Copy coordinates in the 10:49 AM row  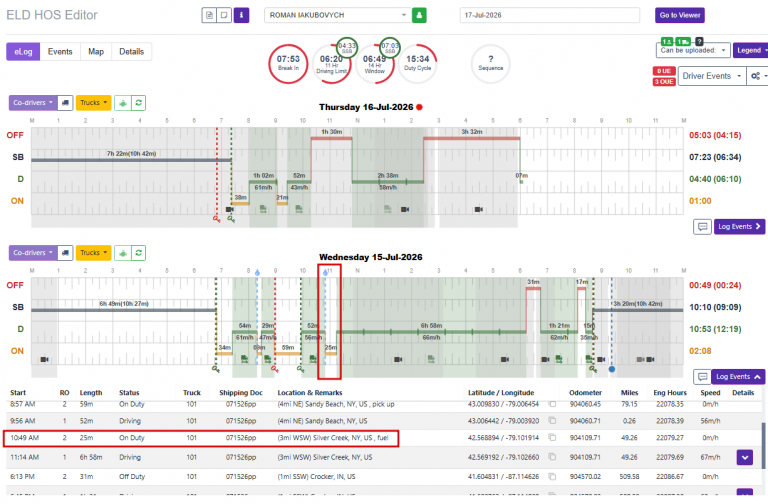(552, 437)
